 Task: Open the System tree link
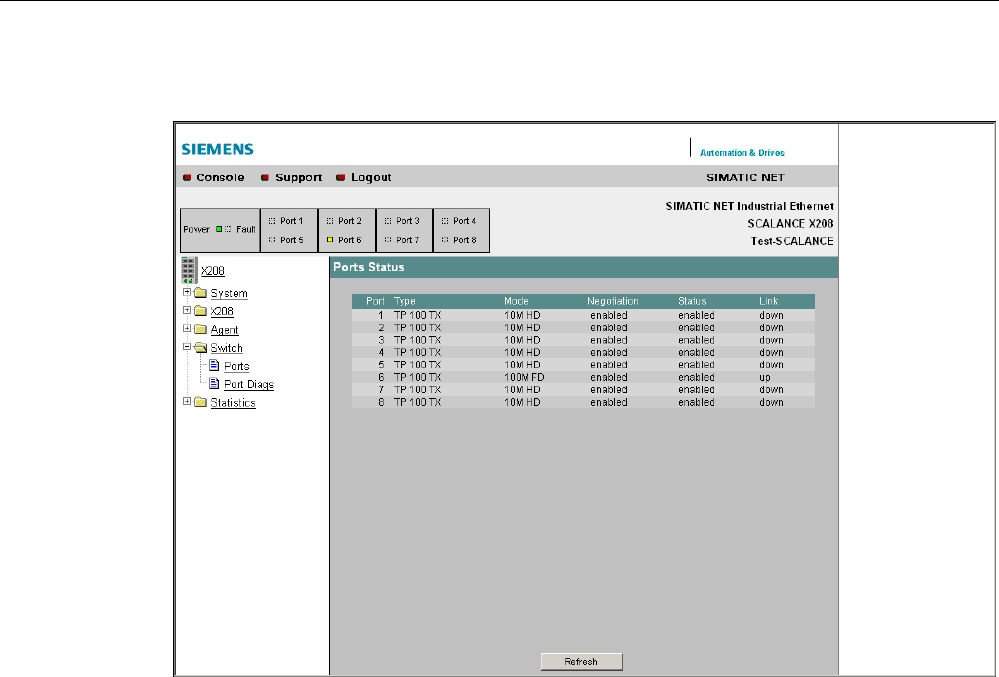(229, 294)
